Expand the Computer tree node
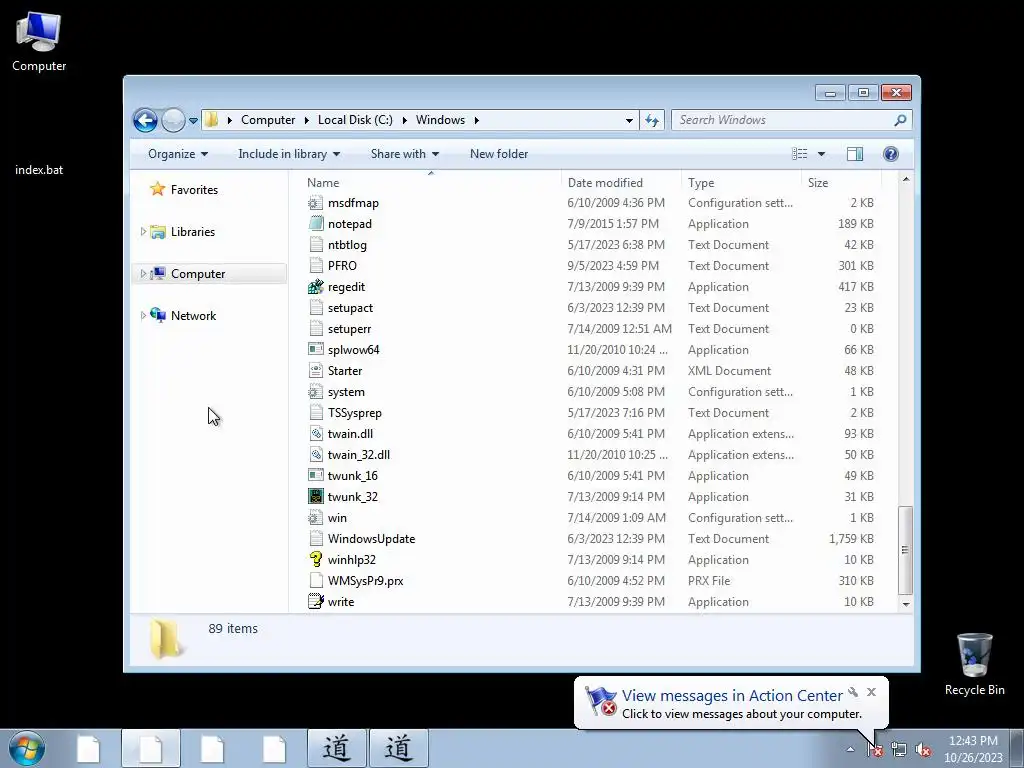The height and width of the screenshot is (768, 1024). [143, 274]
